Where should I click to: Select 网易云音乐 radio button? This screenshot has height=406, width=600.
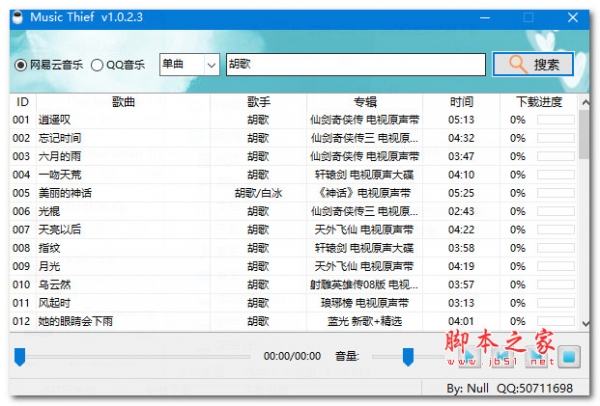(21, 65)
